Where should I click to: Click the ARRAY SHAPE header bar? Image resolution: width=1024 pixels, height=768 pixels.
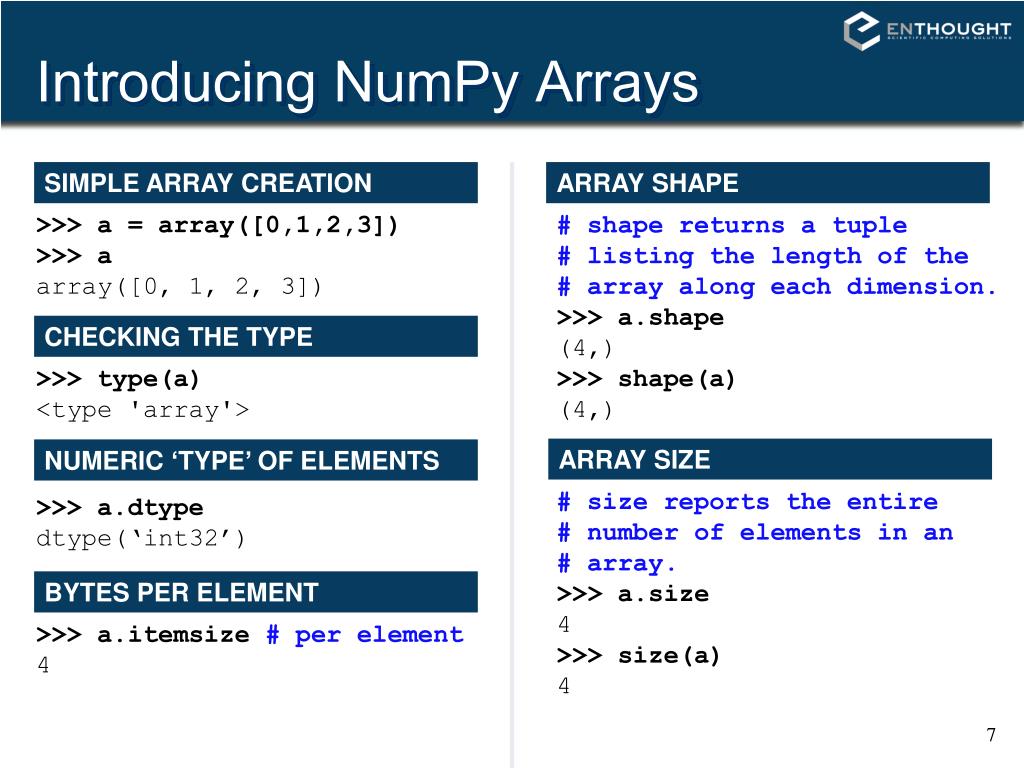(x=770, y=183)
